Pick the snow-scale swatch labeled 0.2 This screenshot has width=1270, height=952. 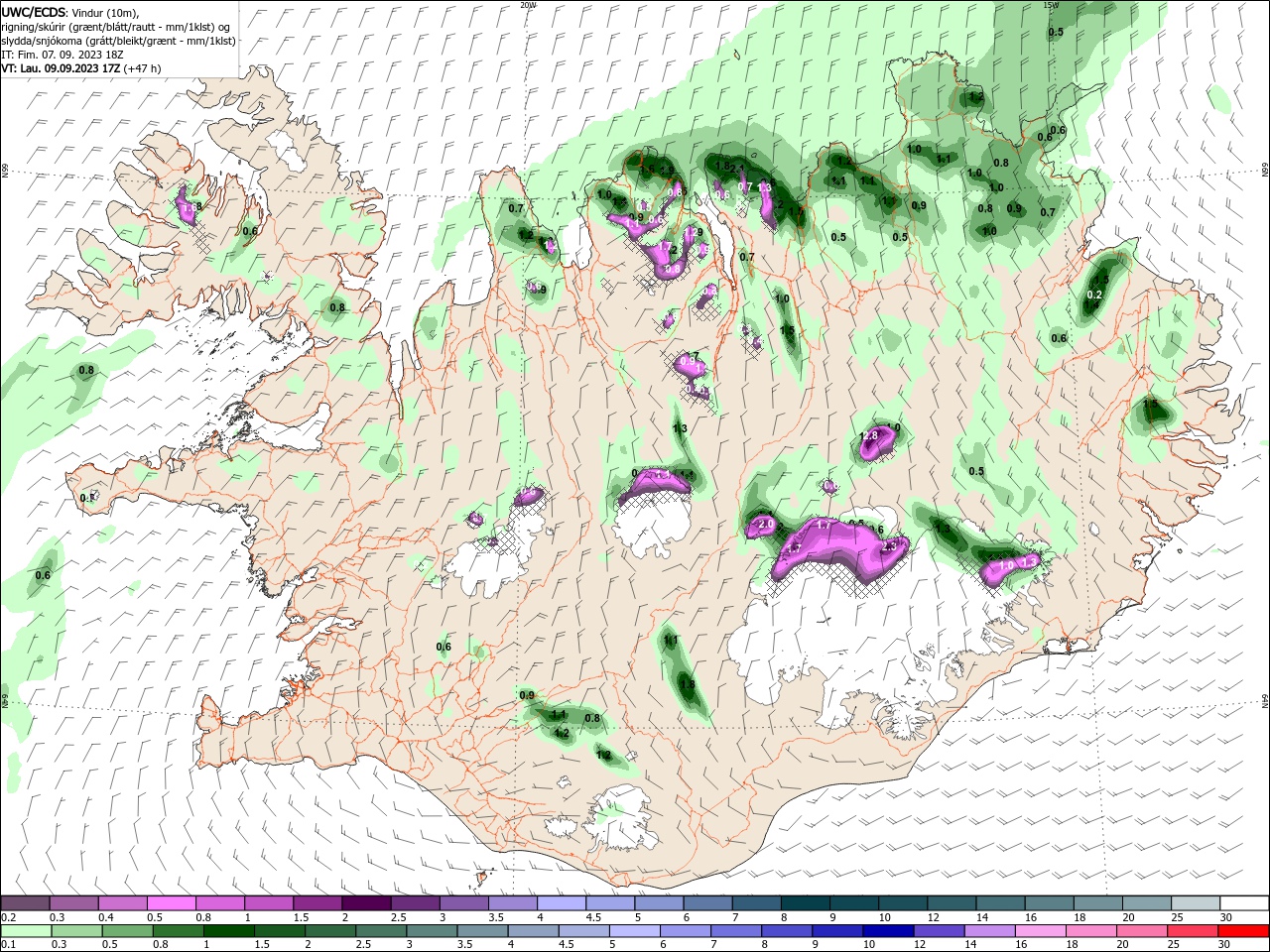[25, 903]
